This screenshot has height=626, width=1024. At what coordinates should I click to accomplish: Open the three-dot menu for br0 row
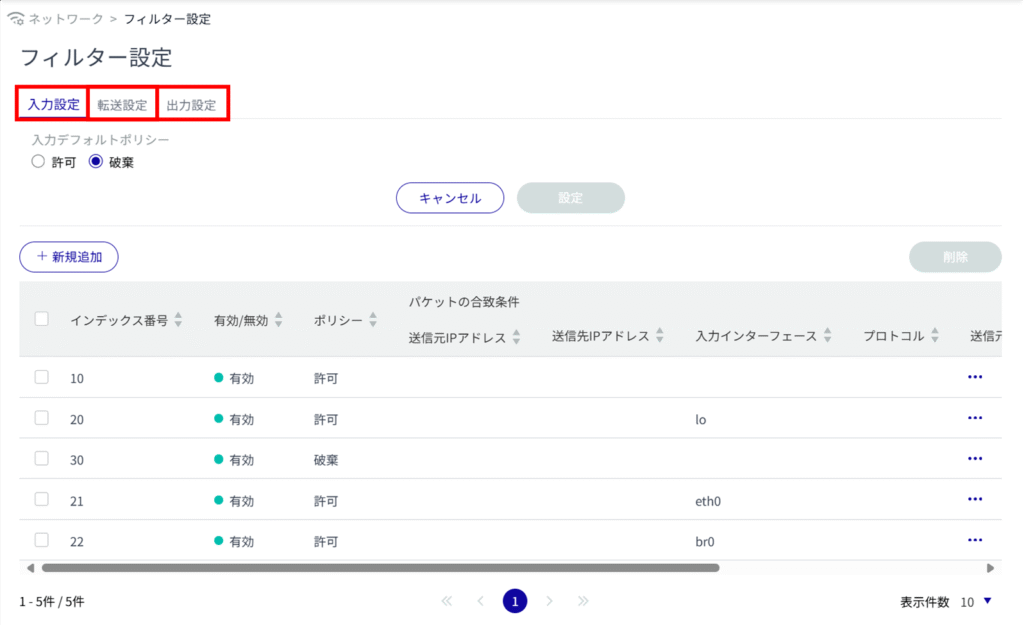[x=975, y=540]
